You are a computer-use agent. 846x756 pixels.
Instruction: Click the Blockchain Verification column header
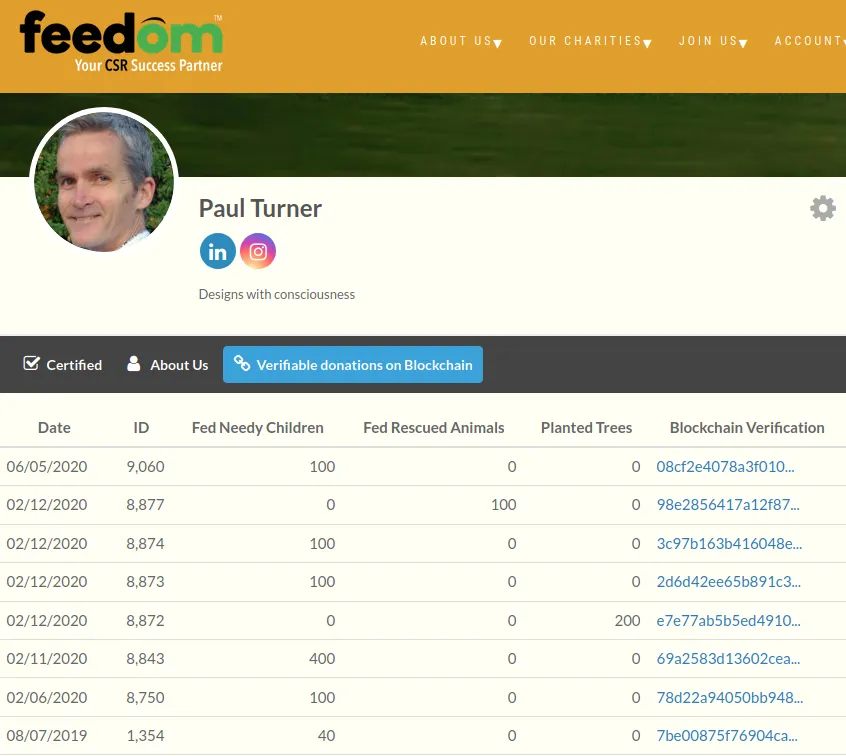(747, 428)
